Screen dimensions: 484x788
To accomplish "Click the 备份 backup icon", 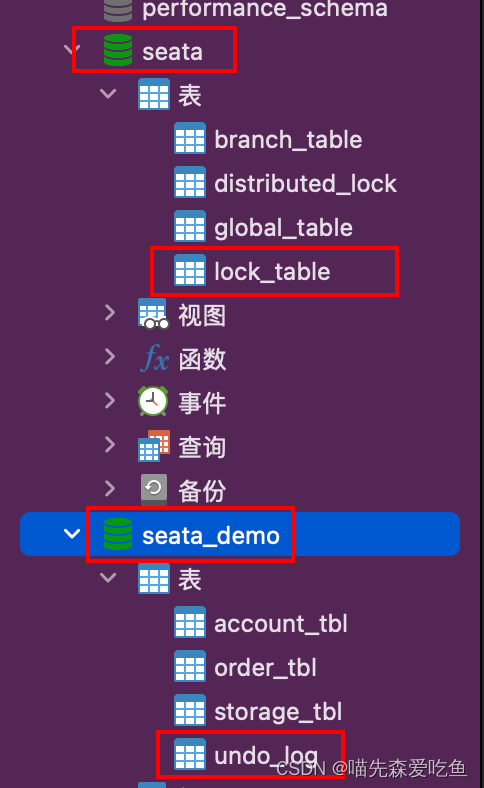I will coord(154,490).
